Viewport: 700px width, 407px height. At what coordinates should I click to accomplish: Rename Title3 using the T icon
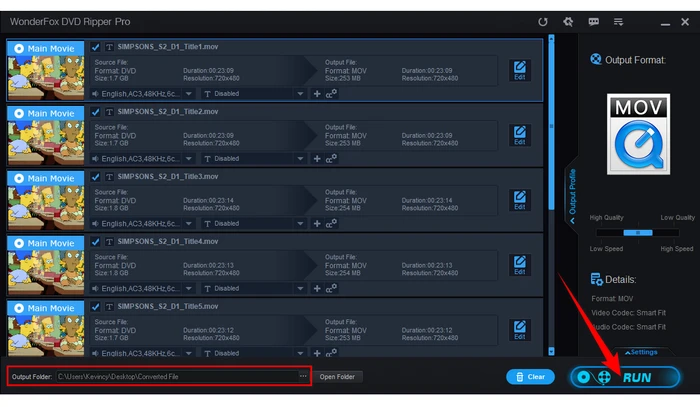tap(109, 177)
